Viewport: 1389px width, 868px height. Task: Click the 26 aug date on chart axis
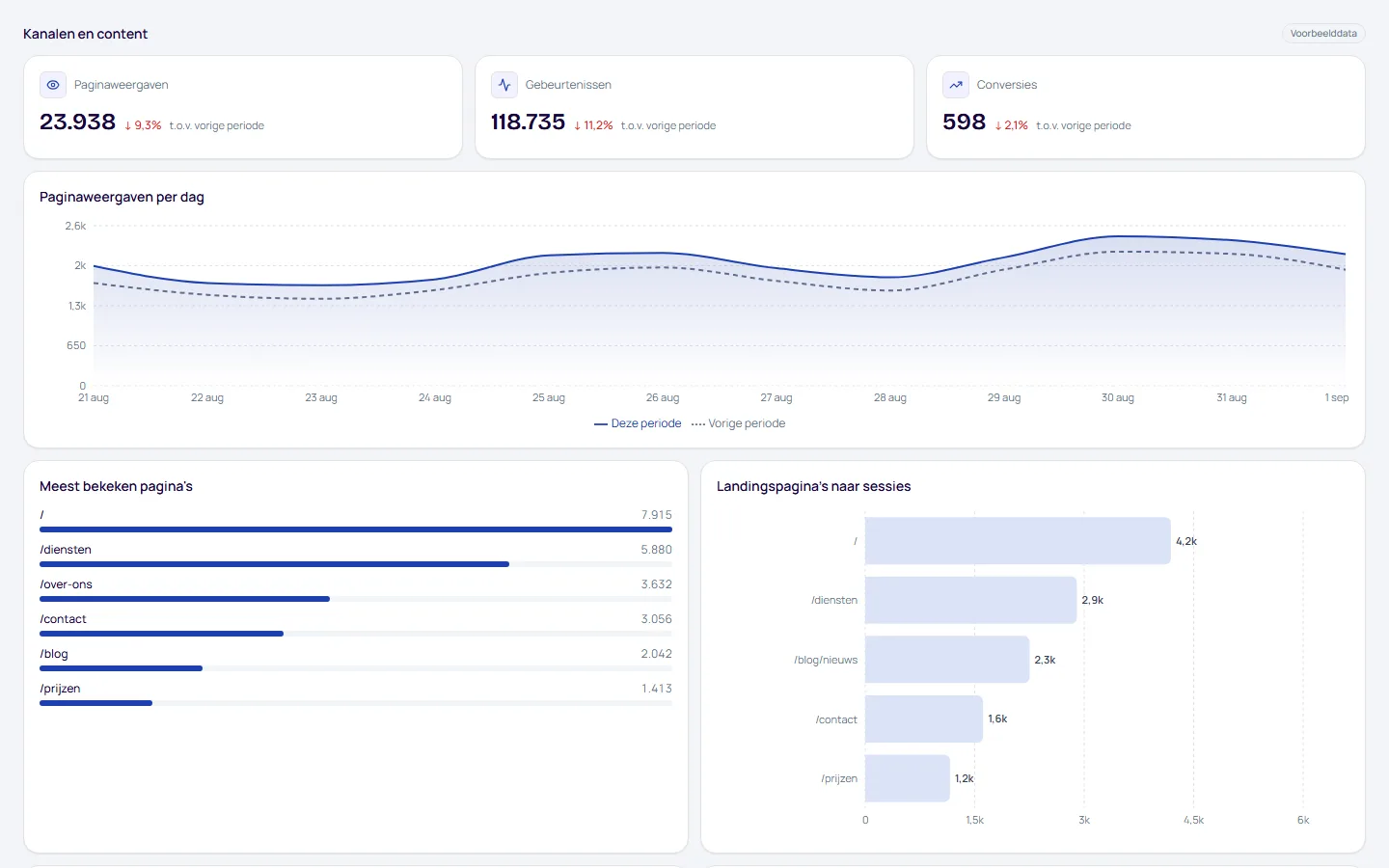(x=663, y=397)
